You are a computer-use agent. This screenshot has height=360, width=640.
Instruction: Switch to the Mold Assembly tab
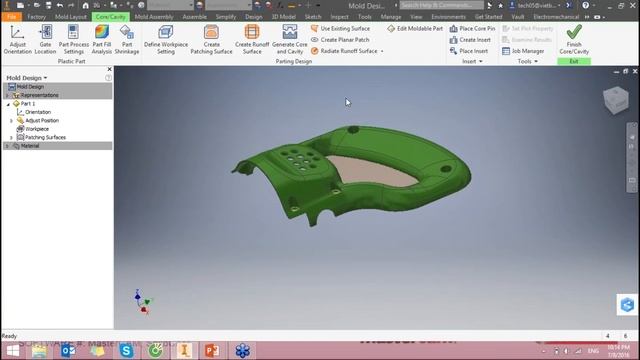point(154,17)
